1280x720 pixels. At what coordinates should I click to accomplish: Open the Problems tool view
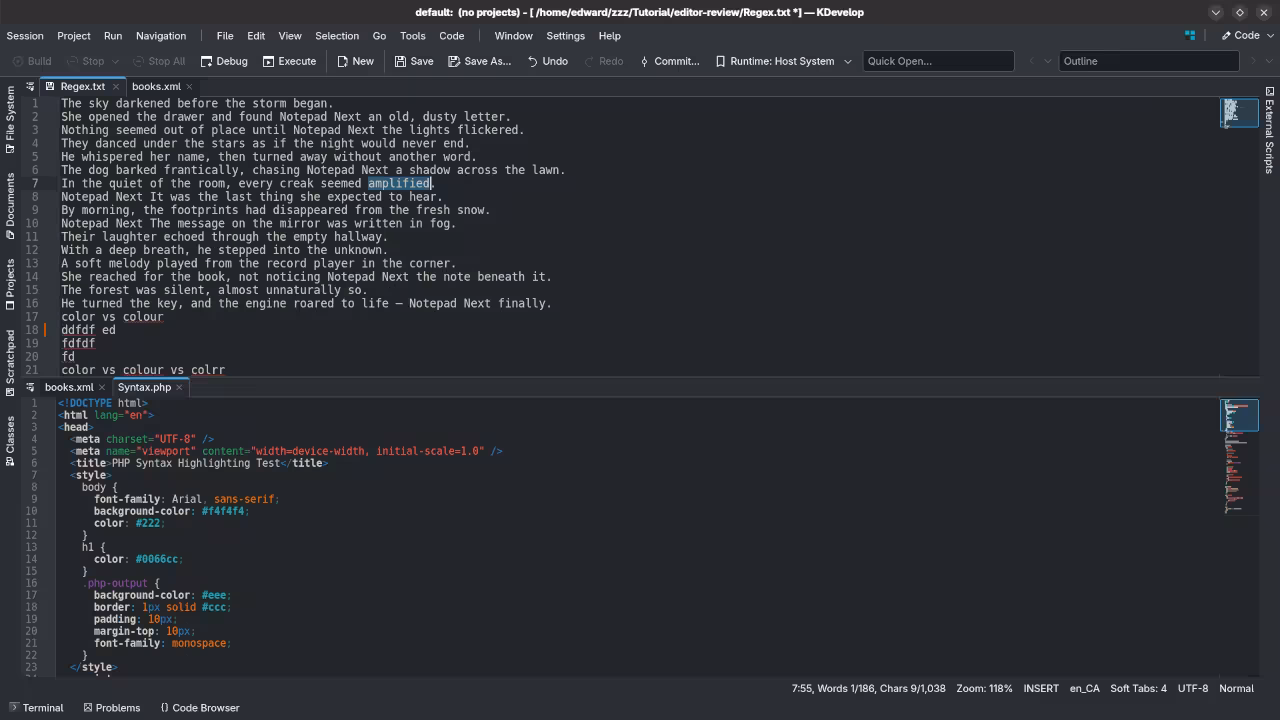pos(111,707)
